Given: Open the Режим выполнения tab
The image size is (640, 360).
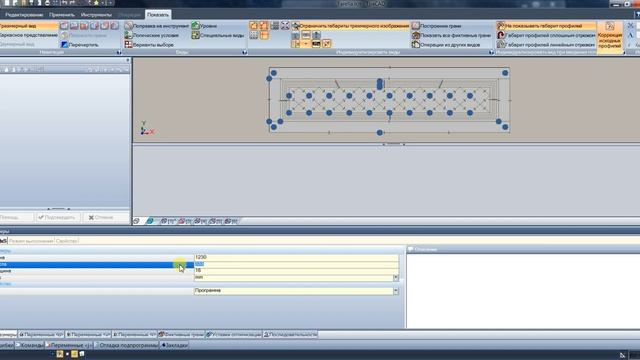Looking at the screenshot, I should [x=31, y=241].
